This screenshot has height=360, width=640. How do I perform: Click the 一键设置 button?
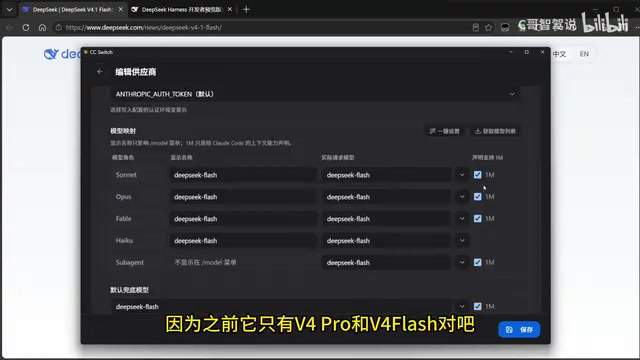pyautogui.click(x=444, y=131)
